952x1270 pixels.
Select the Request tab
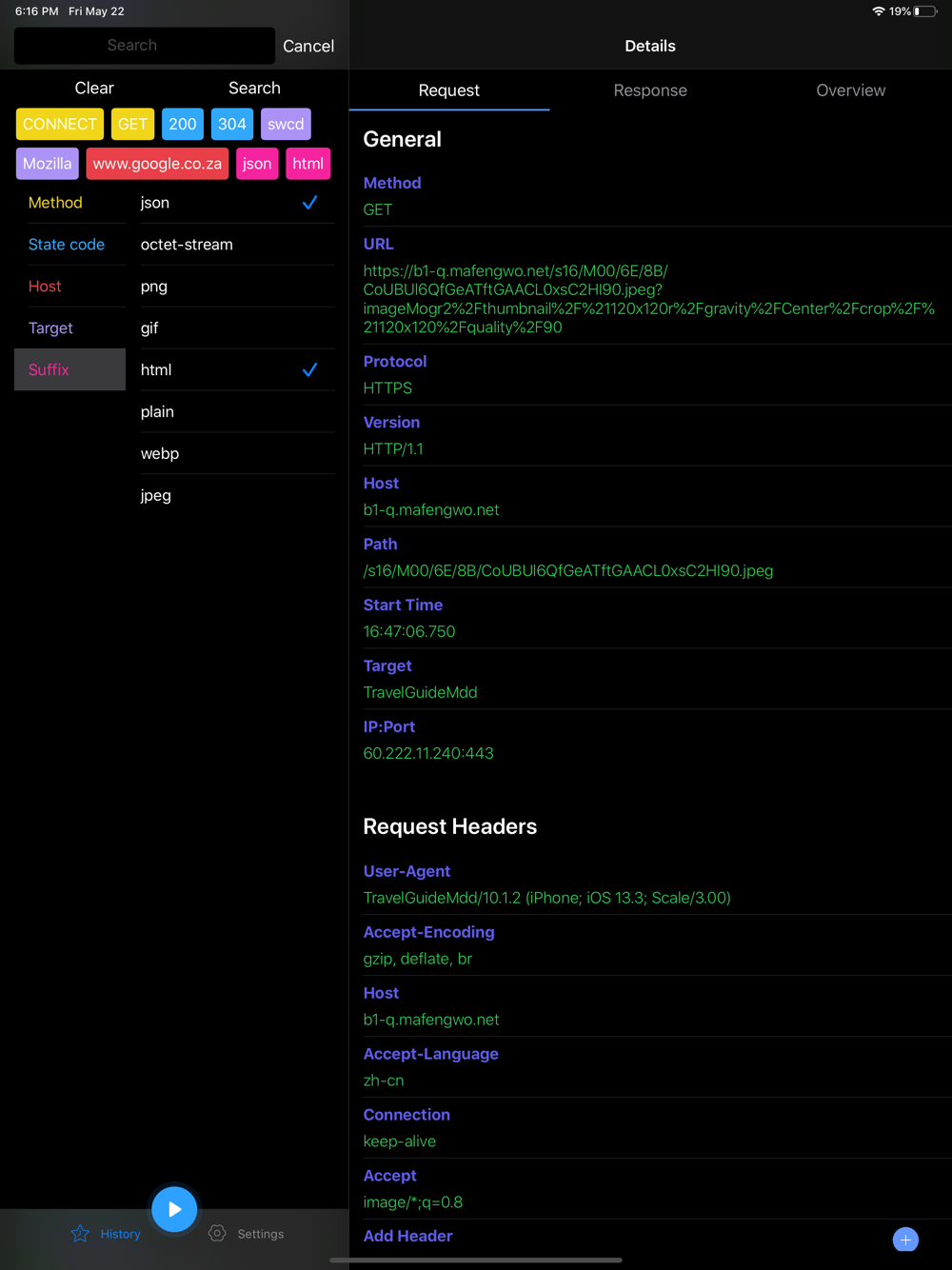[449, 90]
